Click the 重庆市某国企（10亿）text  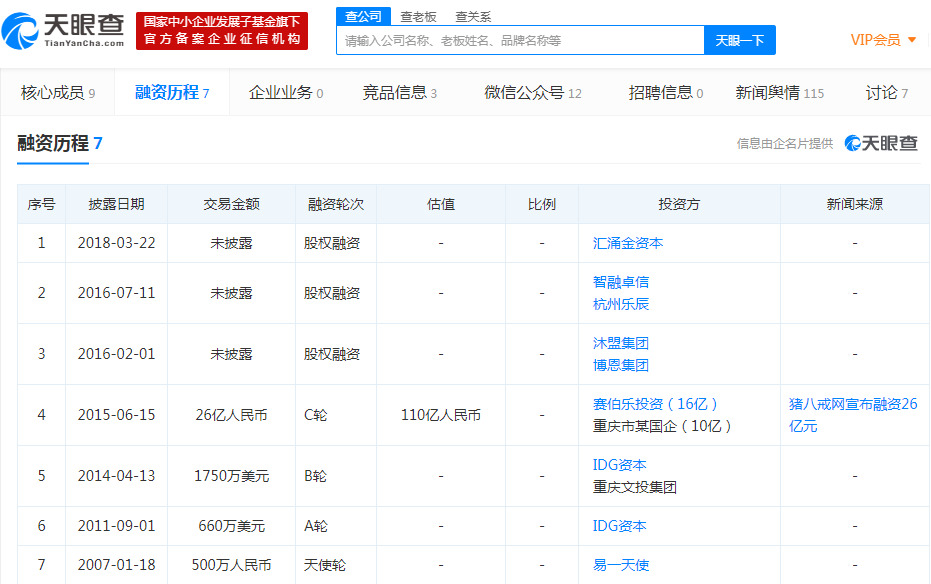662,426
